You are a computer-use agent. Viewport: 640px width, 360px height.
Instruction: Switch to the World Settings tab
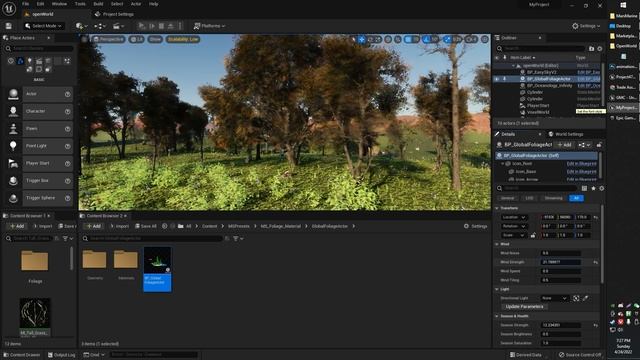pyautogui.click(x=566, y=134)
